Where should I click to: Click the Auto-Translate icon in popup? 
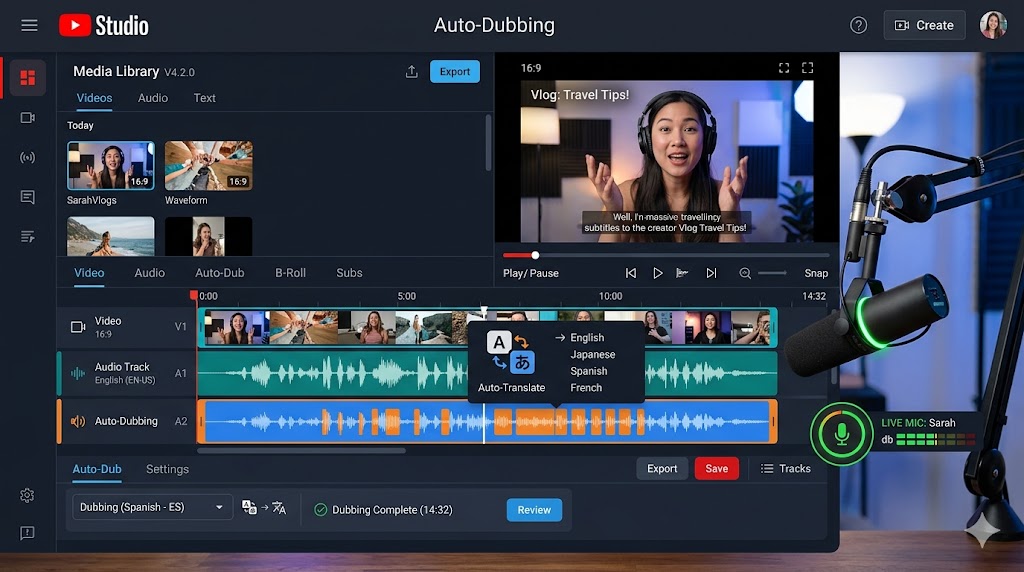click(511, 353)
